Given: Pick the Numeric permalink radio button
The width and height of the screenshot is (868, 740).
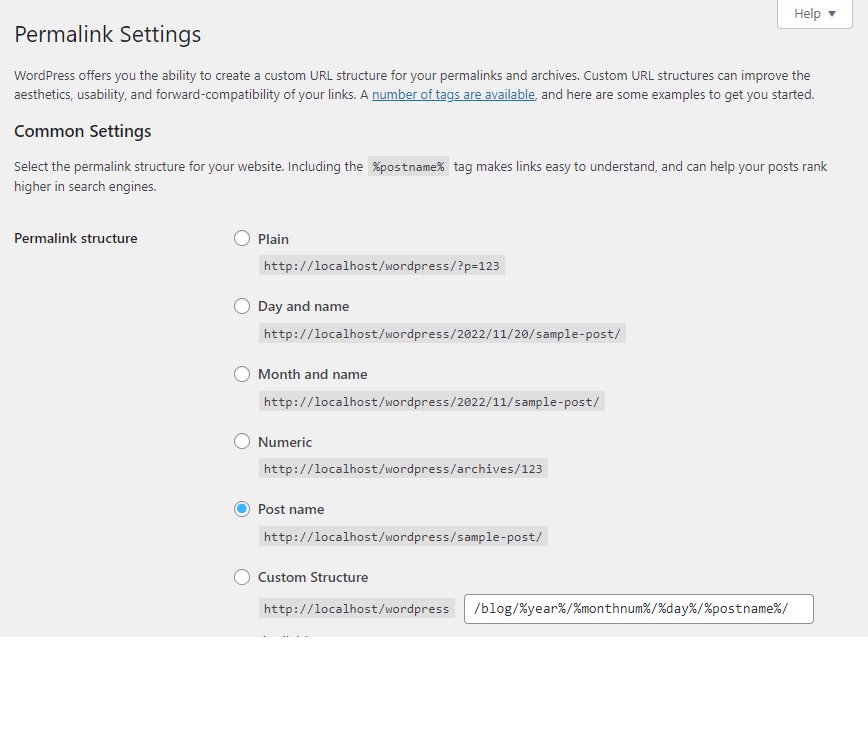Looking at the screenshot, I should pos(242,441).
